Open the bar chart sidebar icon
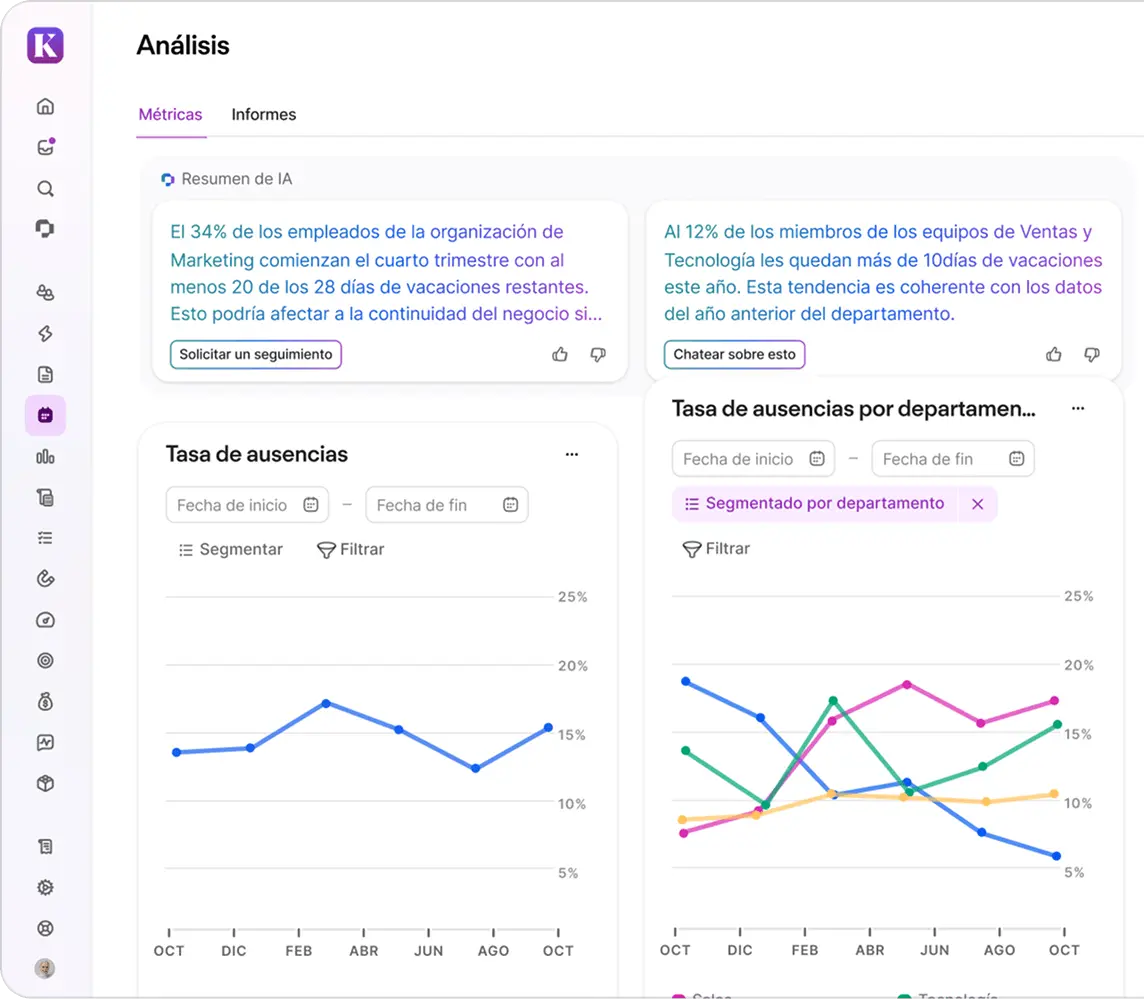This screenshot has height=999, width=1144. pyautogui.click(x=45, y=457)
